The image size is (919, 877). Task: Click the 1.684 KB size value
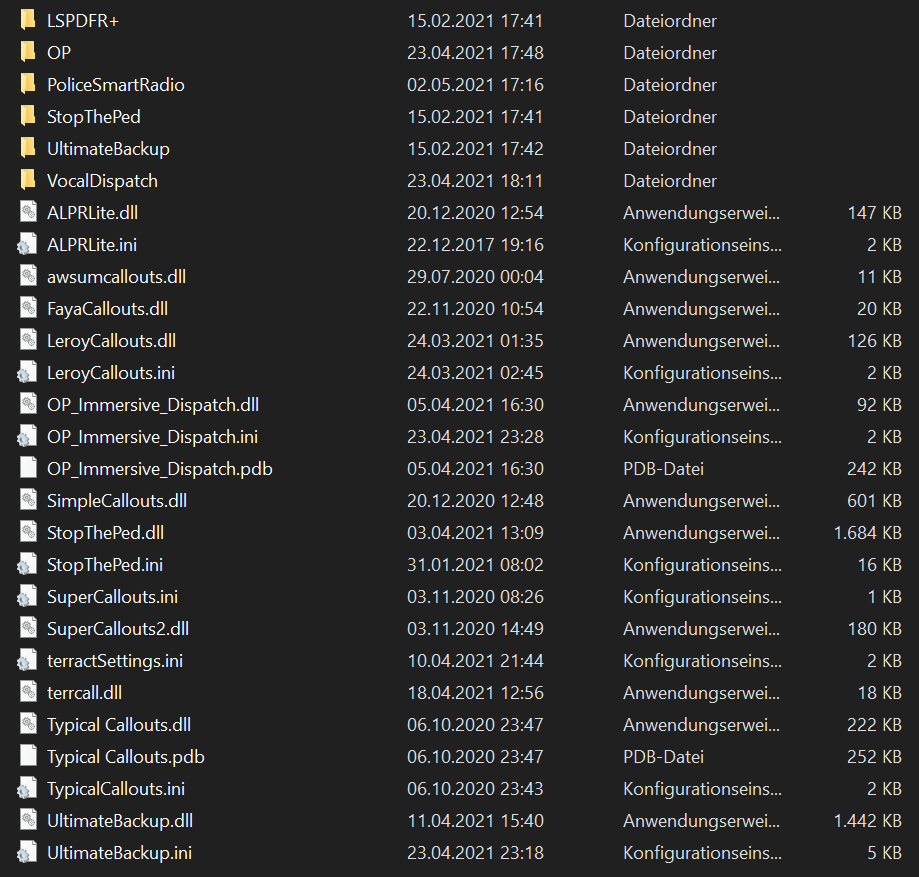[867, 532]
